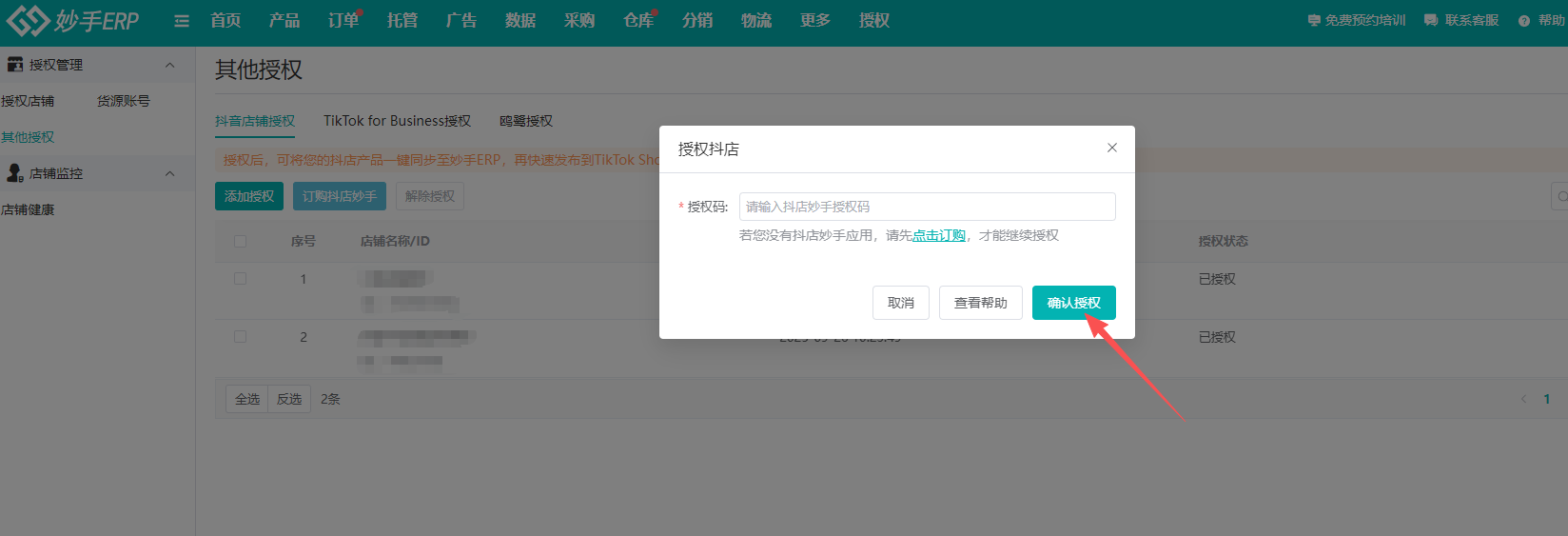Check the checkbox for row 1
This screenshot has width=1568, height=536.
pos(240,279)
